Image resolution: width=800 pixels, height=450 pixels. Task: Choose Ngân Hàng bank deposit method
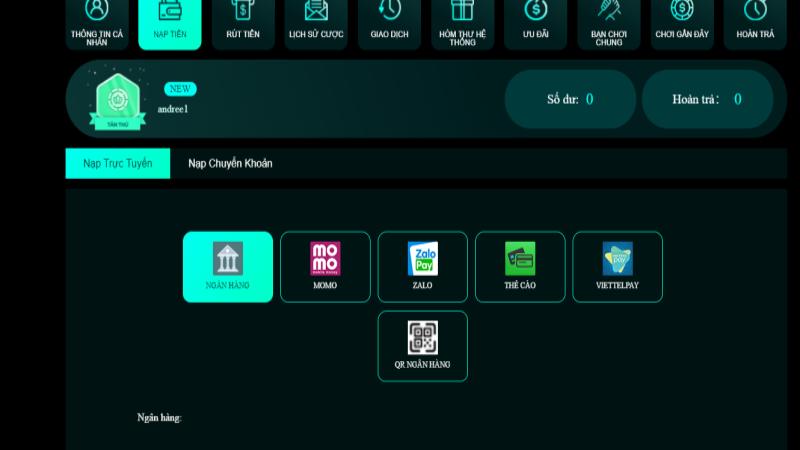pyautogui.click(x=228, y=267)
